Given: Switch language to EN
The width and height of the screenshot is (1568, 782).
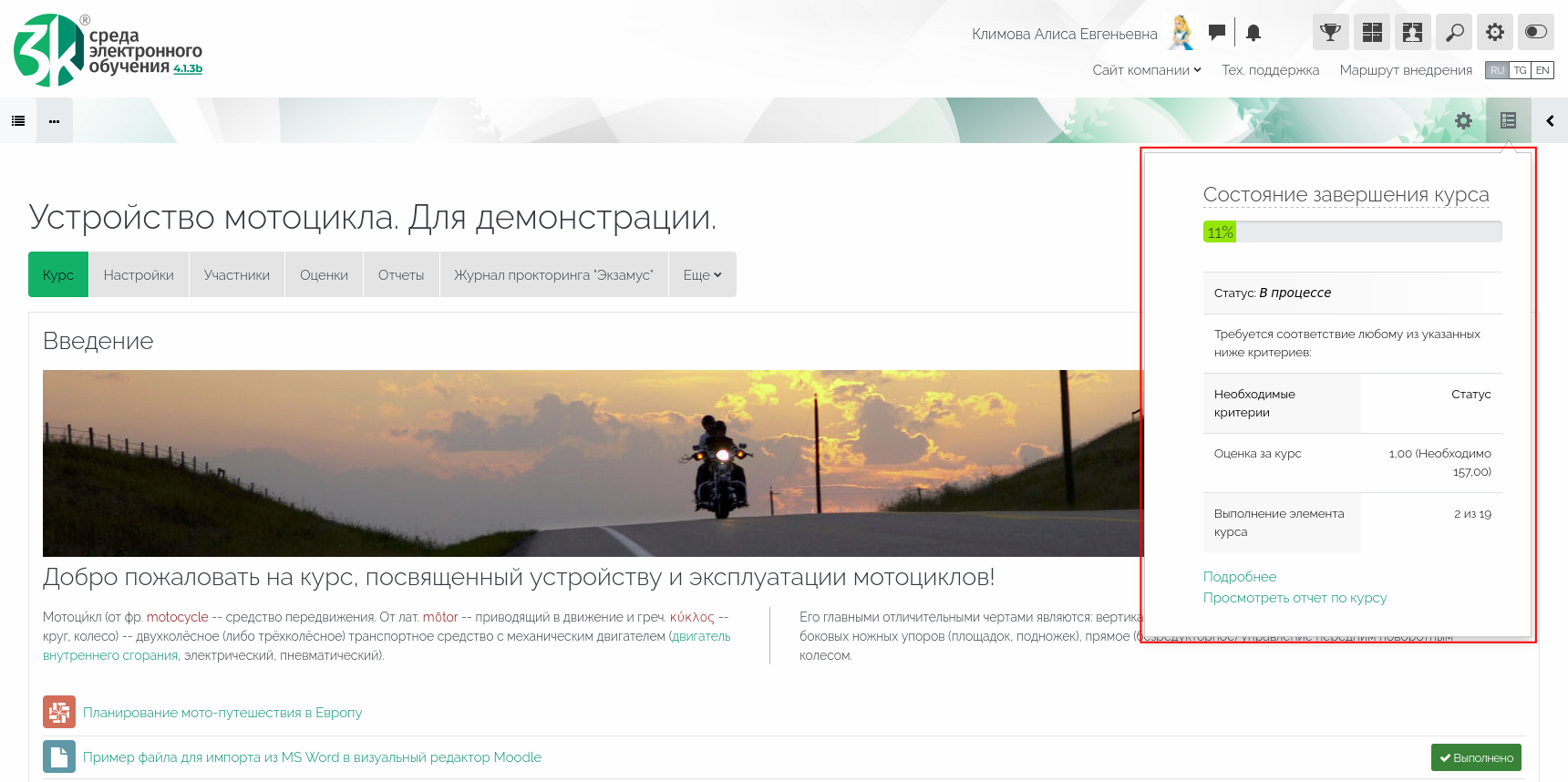Looking at the screenshot, I should click(1542, 70).
